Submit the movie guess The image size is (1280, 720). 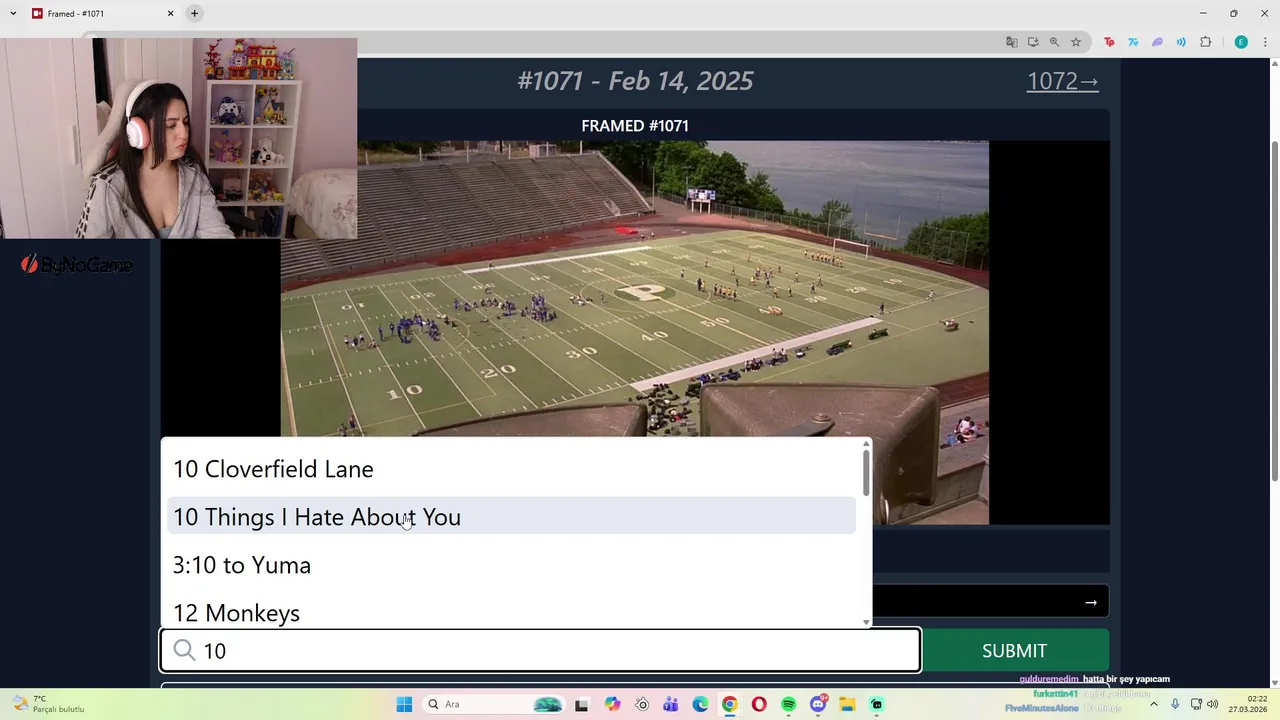(1014, 651)
